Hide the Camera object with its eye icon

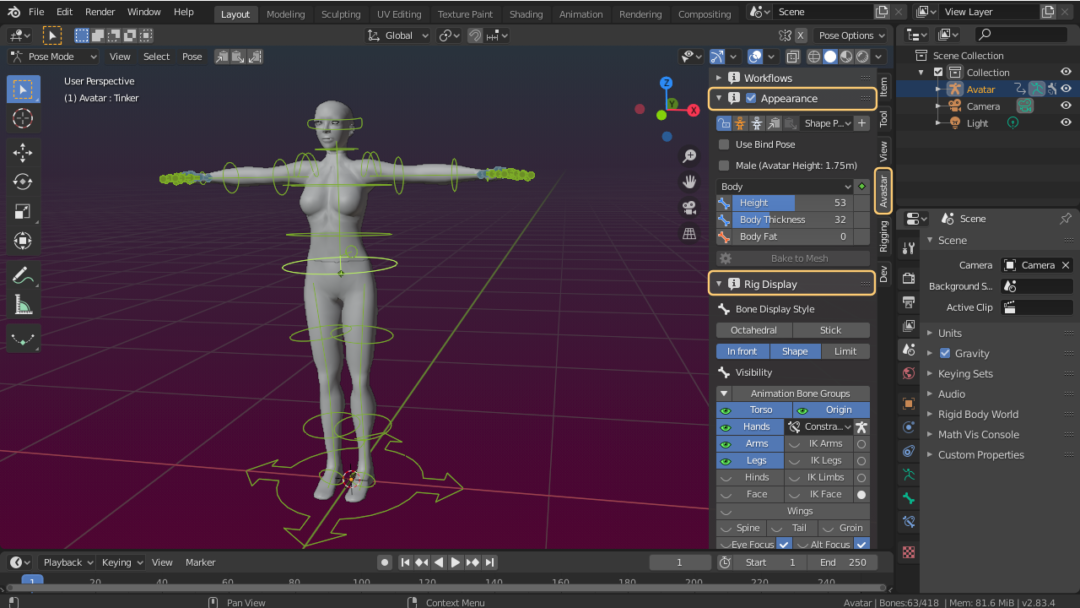point(1066,106)
